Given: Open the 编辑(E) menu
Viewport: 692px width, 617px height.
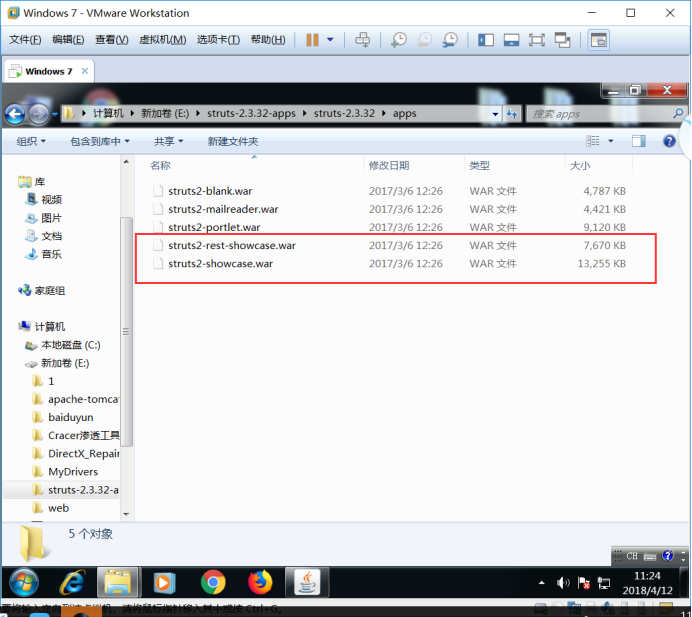Looking at the screenshot, I should coord(68,40).
